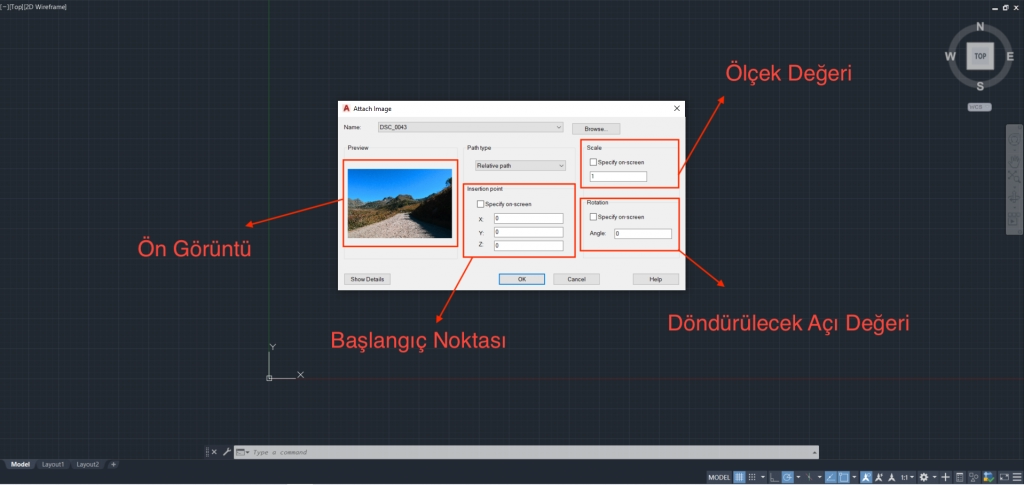The width and height of the screenshot is (1024, 485).
Task: Close the command line with X icon
Action: click(x=216, y=452)
